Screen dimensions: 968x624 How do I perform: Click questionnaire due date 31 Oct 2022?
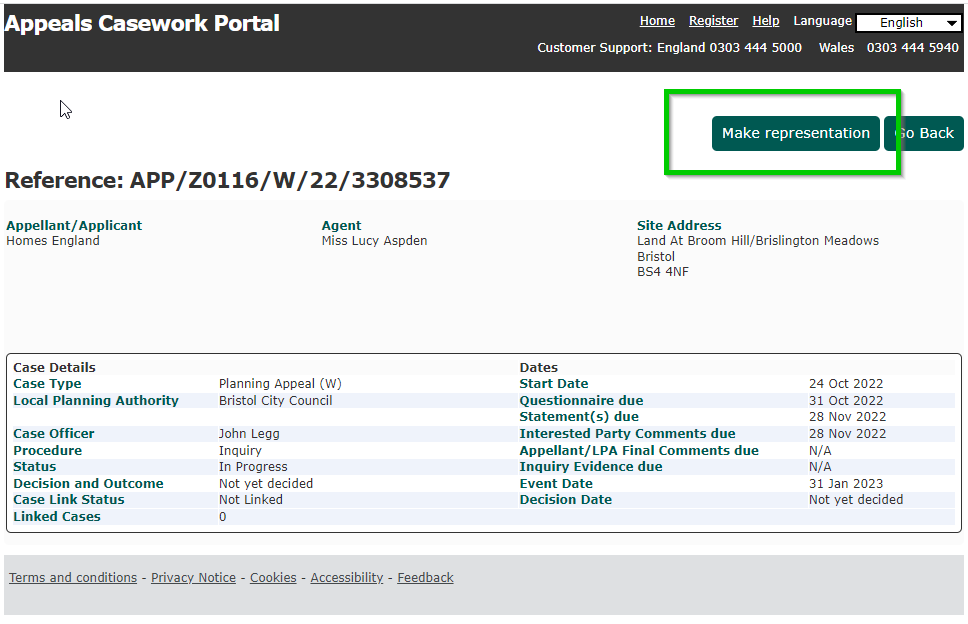click(x=846, y=401)
